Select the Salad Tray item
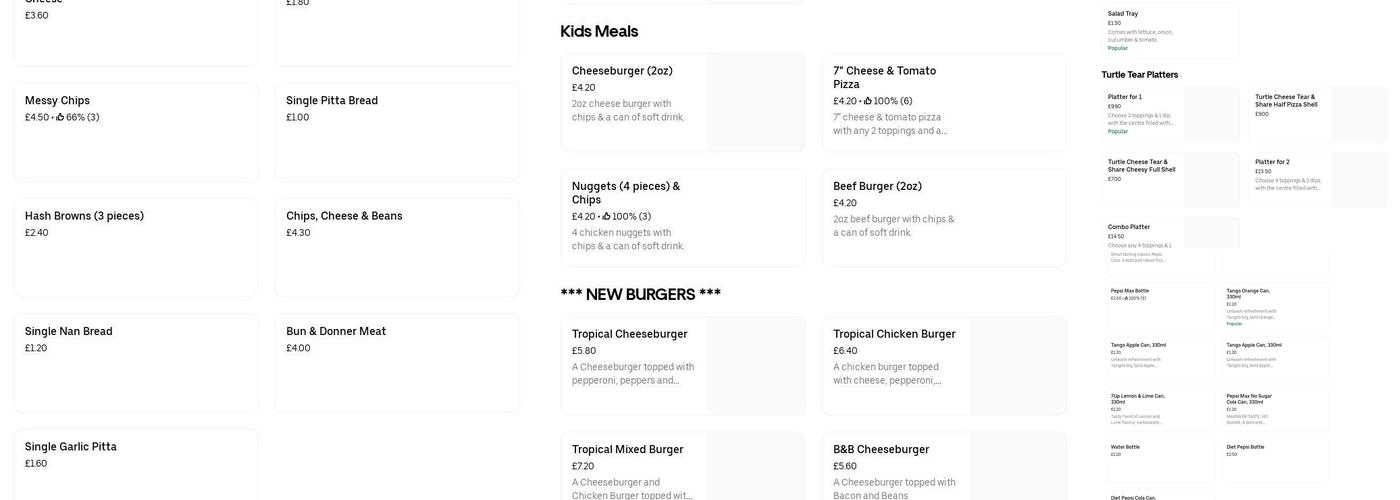 pos(1170,31)
